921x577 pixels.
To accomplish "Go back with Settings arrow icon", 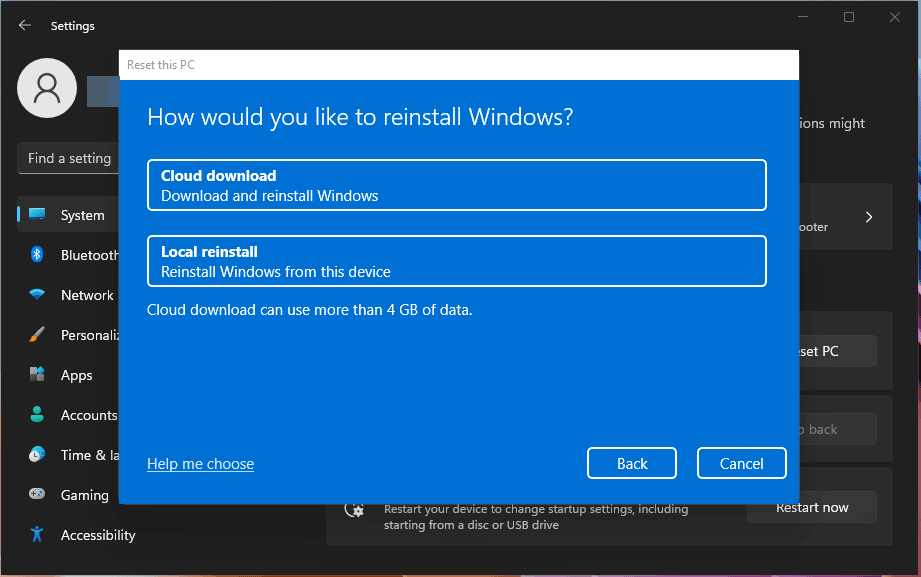I will click(x=25, y=25).
